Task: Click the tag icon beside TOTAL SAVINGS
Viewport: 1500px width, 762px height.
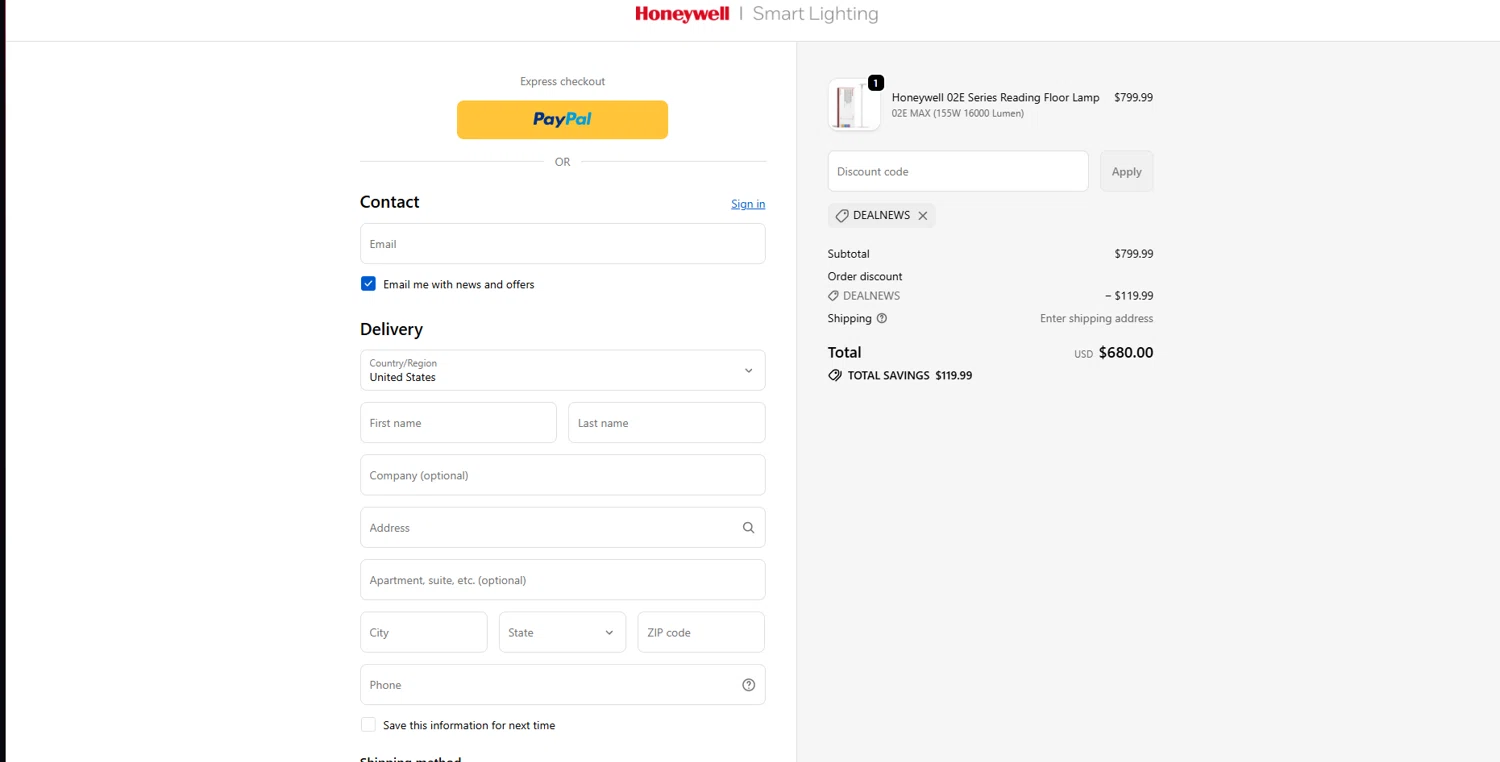Action: [835, 376]
